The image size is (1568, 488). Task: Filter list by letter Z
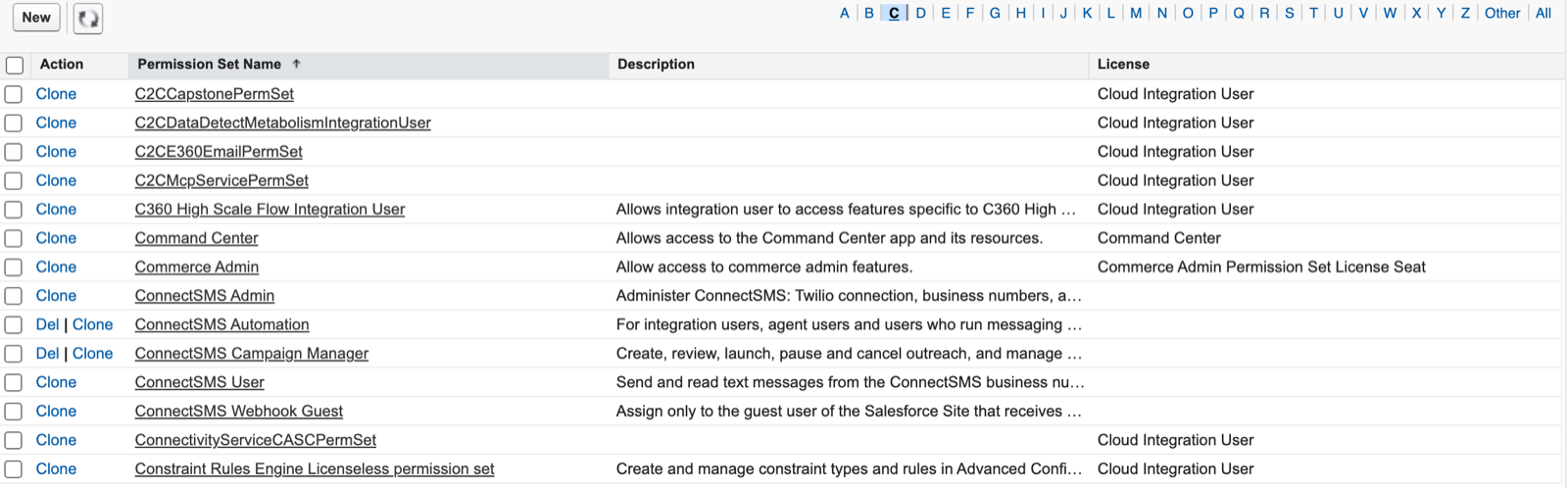[x=1465, y=13]
